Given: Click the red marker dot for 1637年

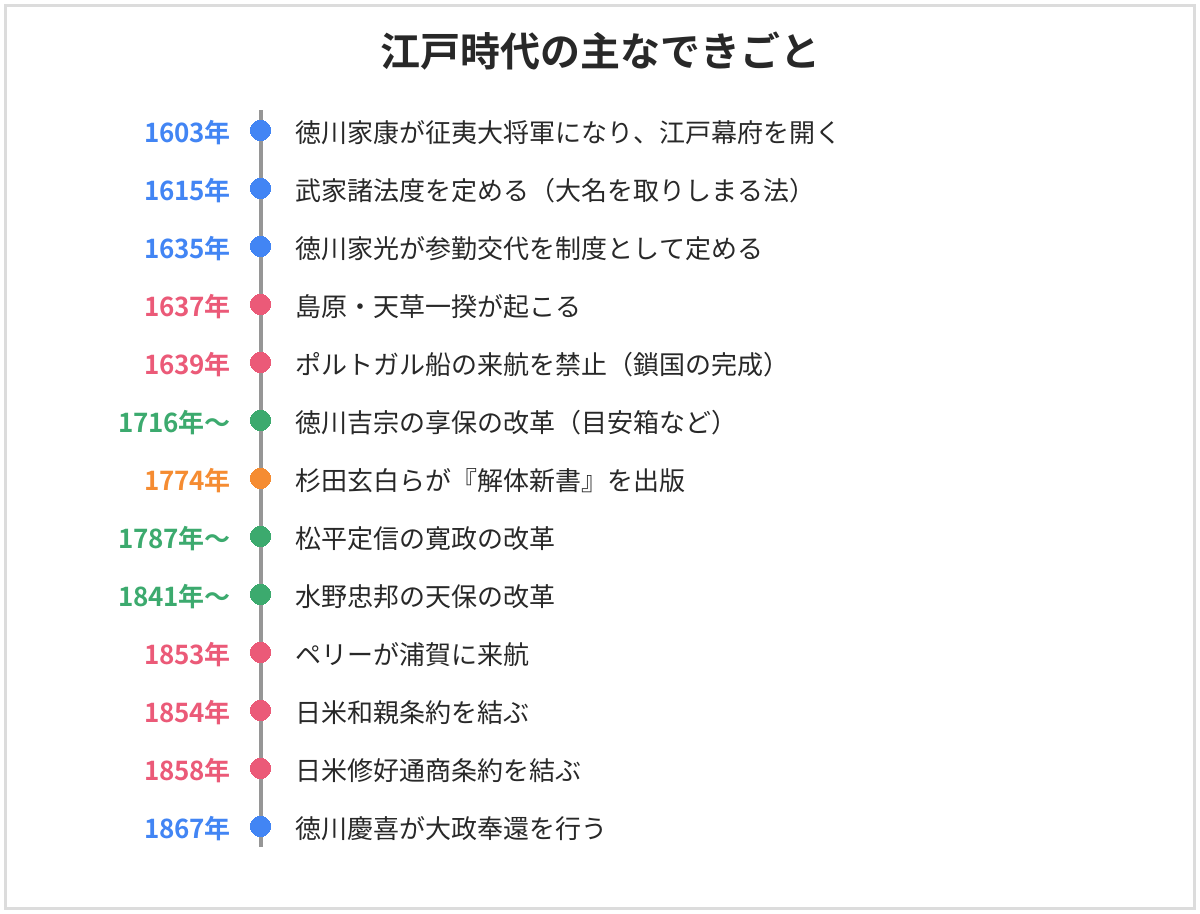Looking at the screenshot, I should [261, 305].
